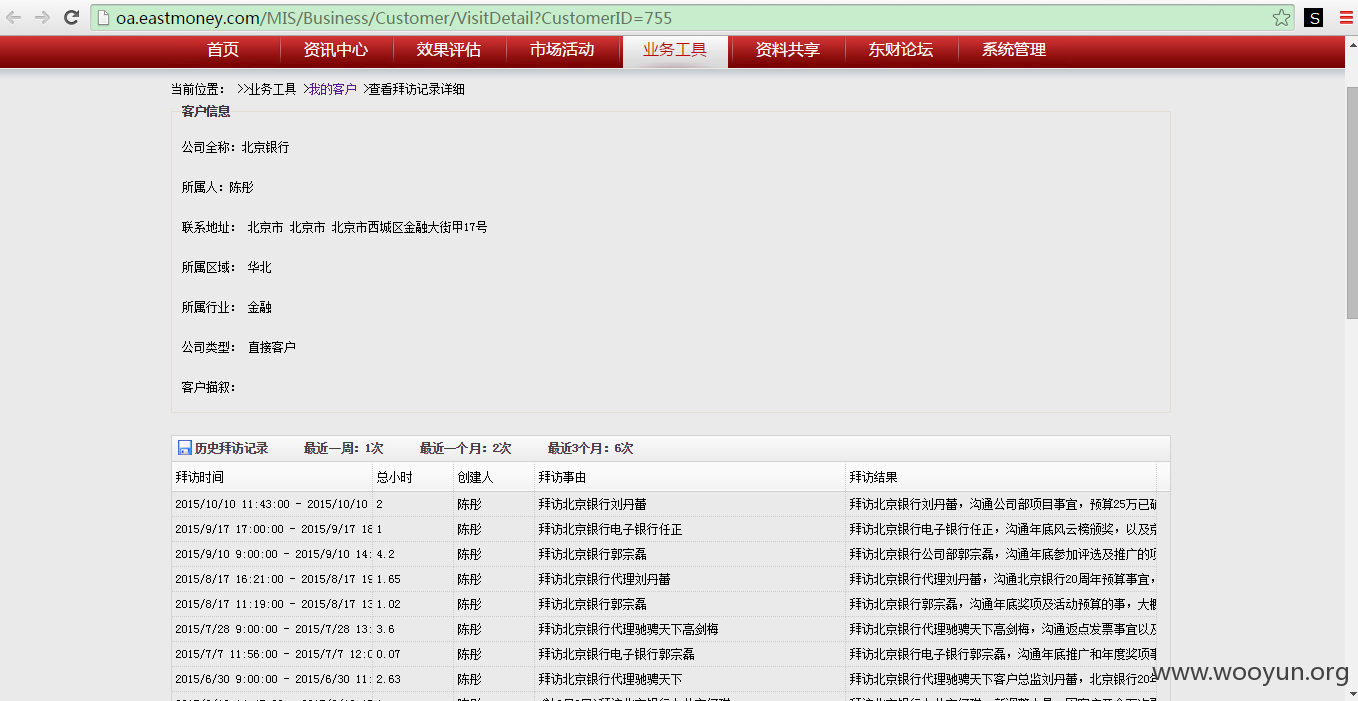Open the Chrome menu hamburger icon

click(x=1345, y=17)
